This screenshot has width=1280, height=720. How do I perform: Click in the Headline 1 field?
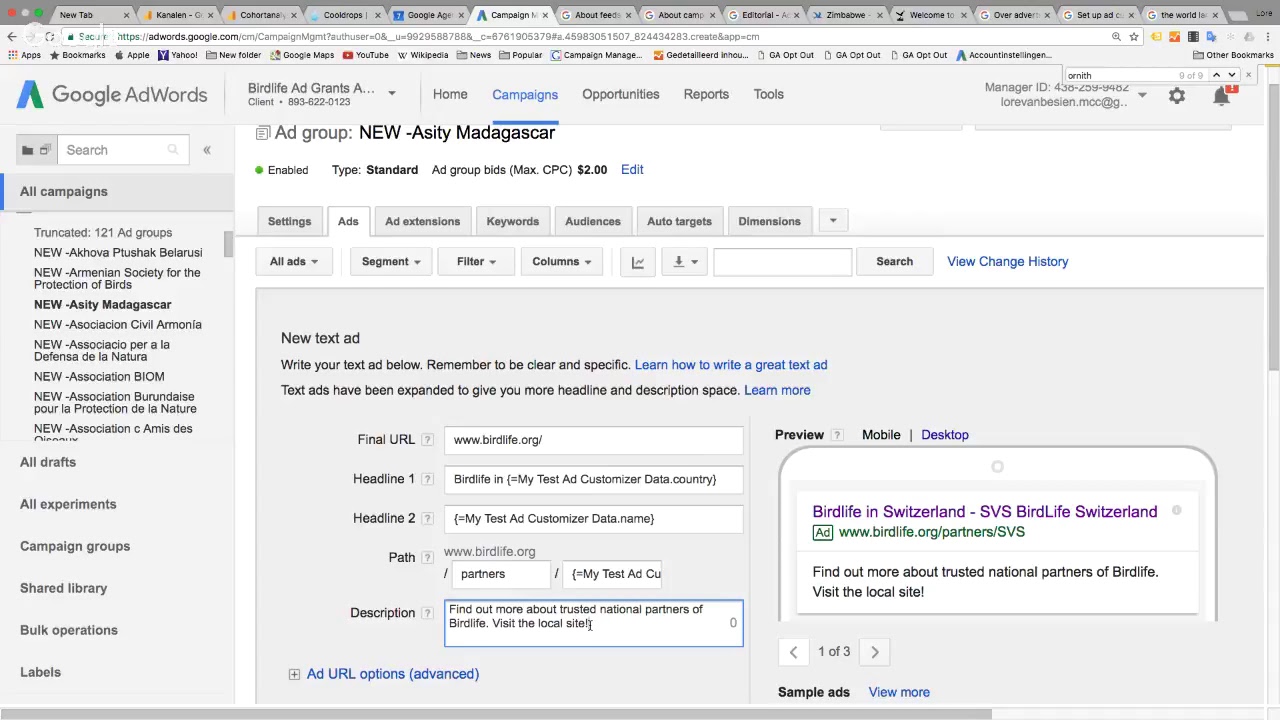[x=594, y=479]
